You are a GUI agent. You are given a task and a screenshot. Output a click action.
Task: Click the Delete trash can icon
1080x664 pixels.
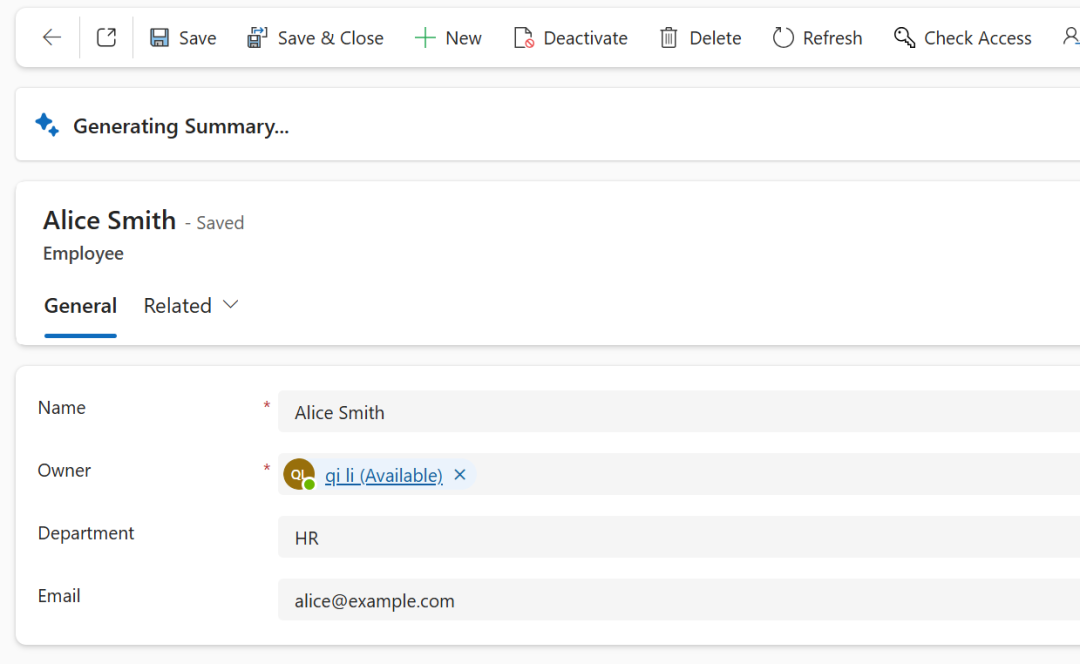click(669, 38)
